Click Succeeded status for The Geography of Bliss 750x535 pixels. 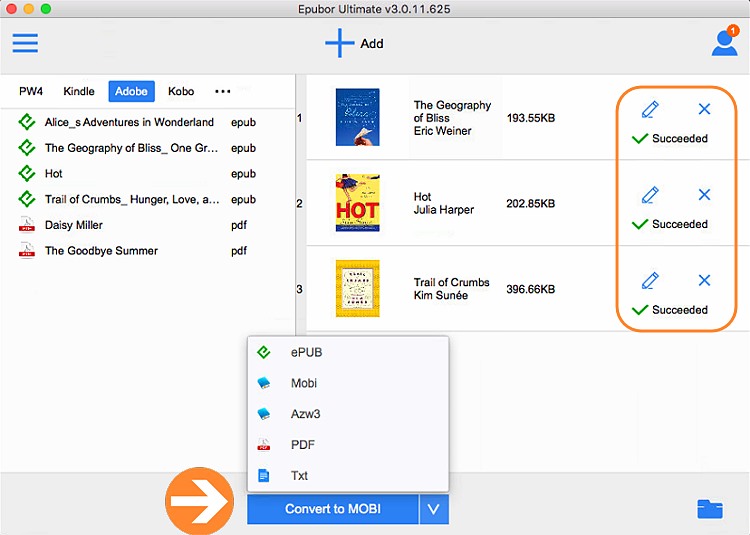click(x=670, y=139)
